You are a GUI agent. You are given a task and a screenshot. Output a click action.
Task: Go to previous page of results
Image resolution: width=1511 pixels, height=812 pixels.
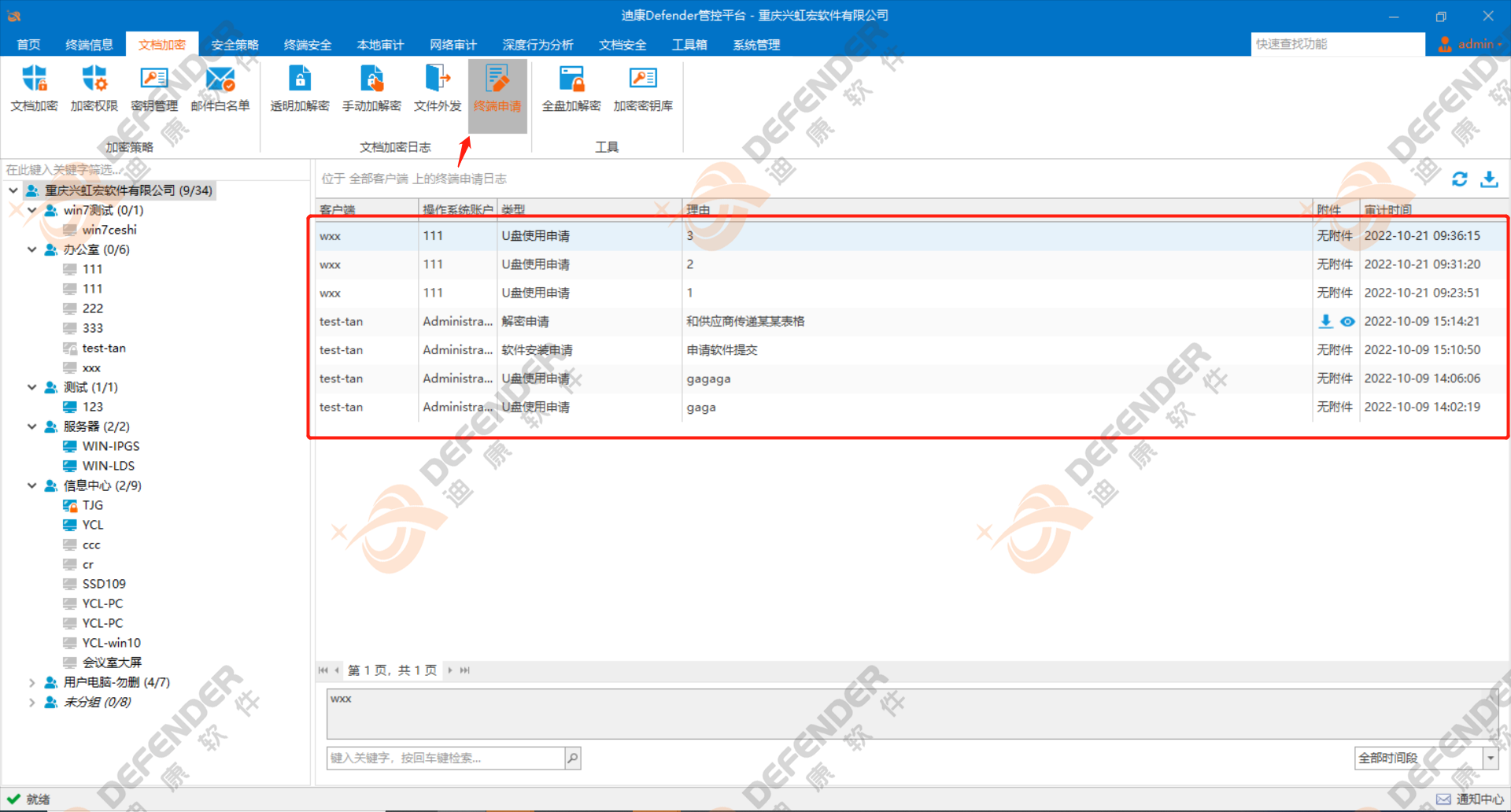coord(337,670)
